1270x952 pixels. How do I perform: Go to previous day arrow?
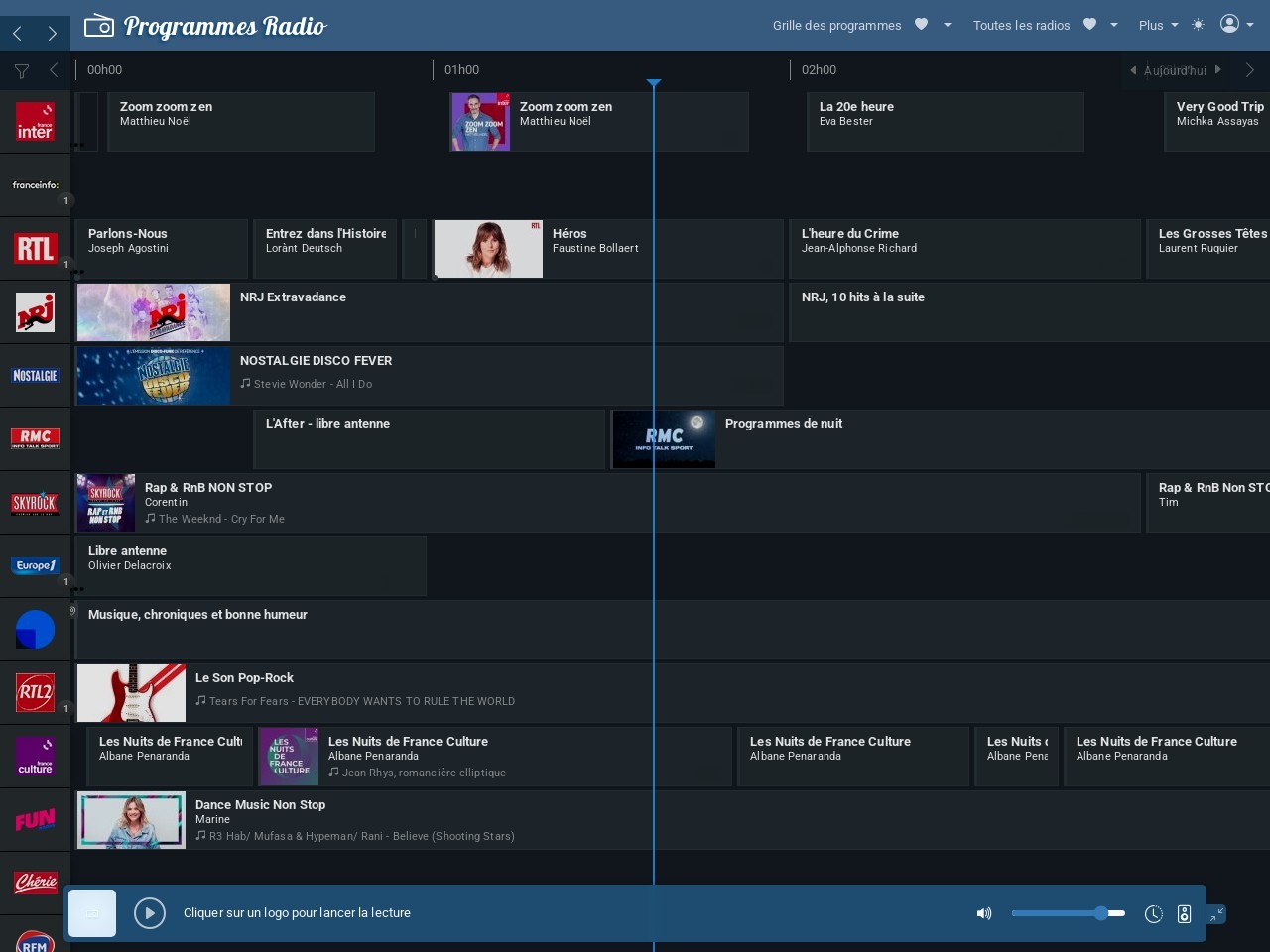[1133, 69]
